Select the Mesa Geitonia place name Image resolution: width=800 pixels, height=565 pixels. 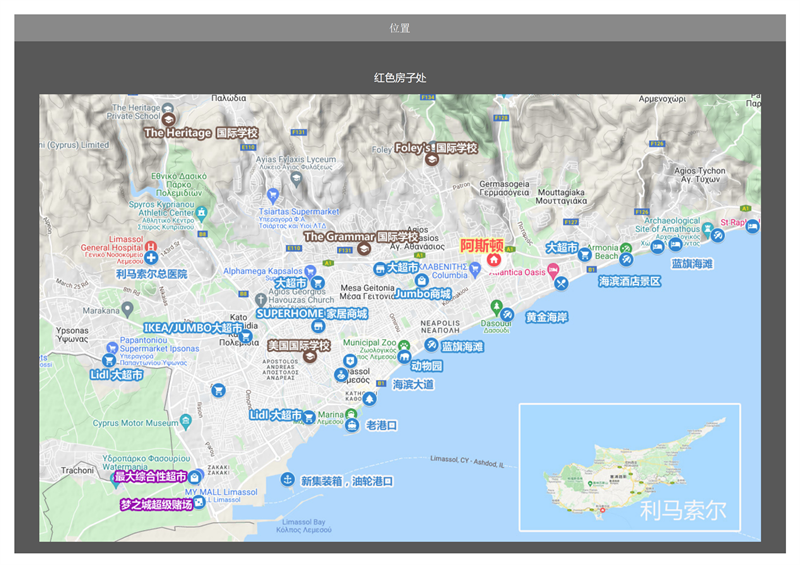[x=367, y=288]
